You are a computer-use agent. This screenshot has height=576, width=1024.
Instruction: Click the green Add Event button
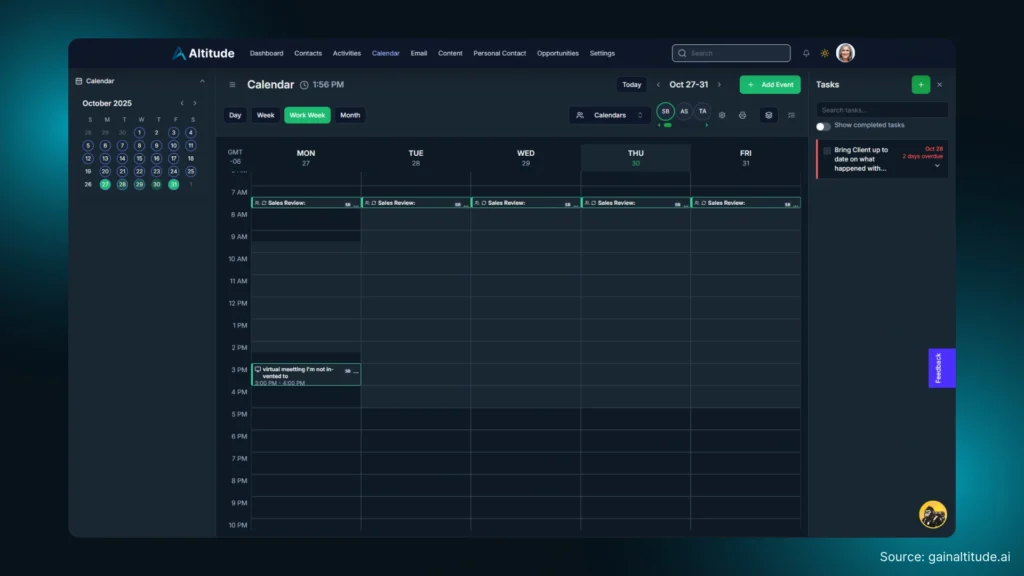(x=770, y=84)
